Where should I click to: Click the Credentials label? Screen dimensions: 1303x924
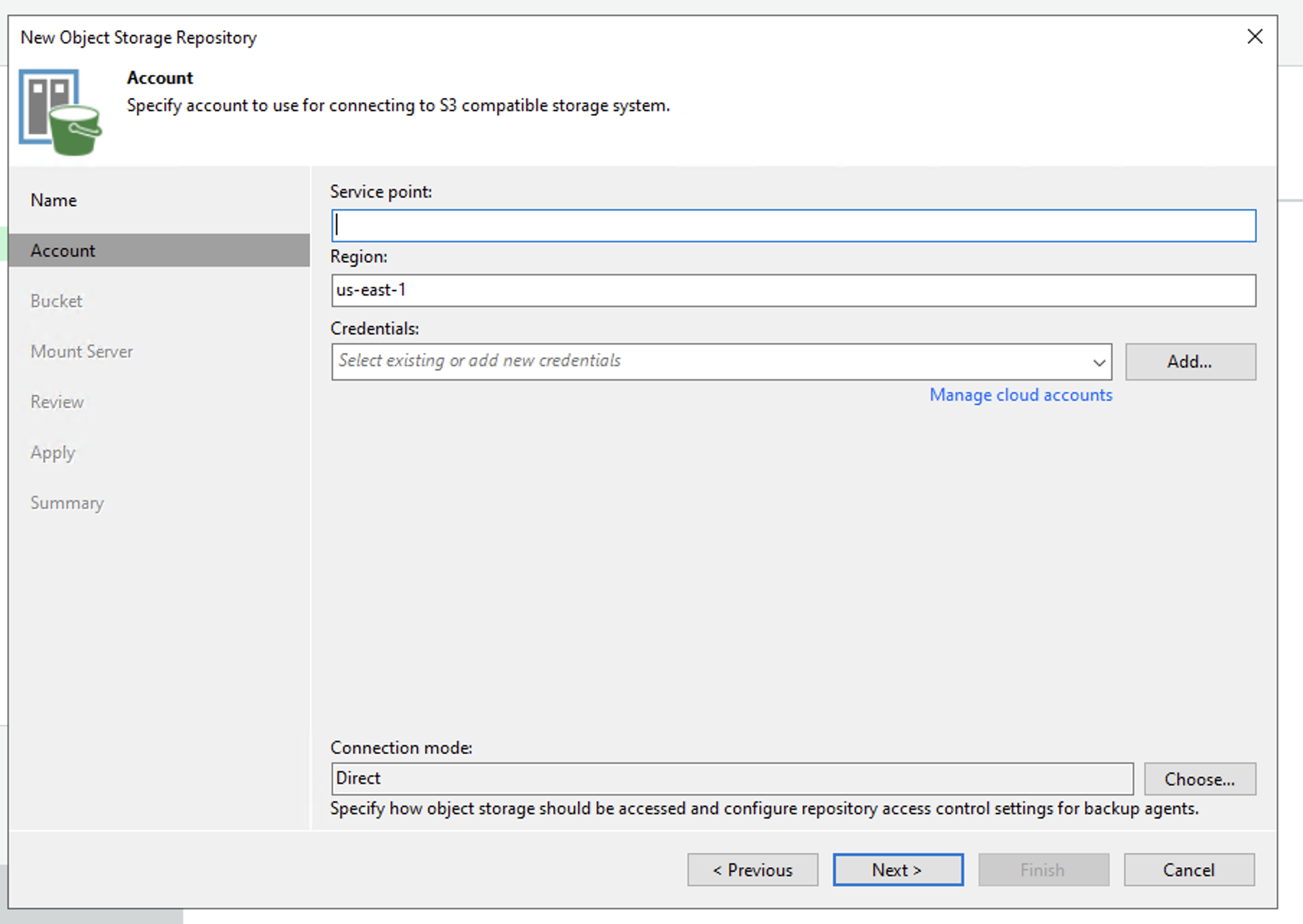(x=375, y=329)
